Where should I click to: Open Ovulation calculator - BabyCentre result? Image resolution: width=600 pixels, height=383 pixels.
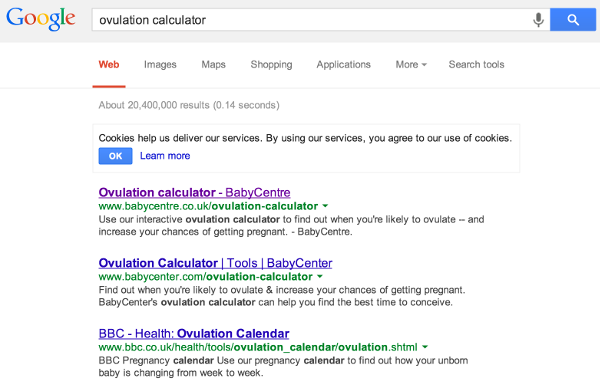click(x=194, y=192)
